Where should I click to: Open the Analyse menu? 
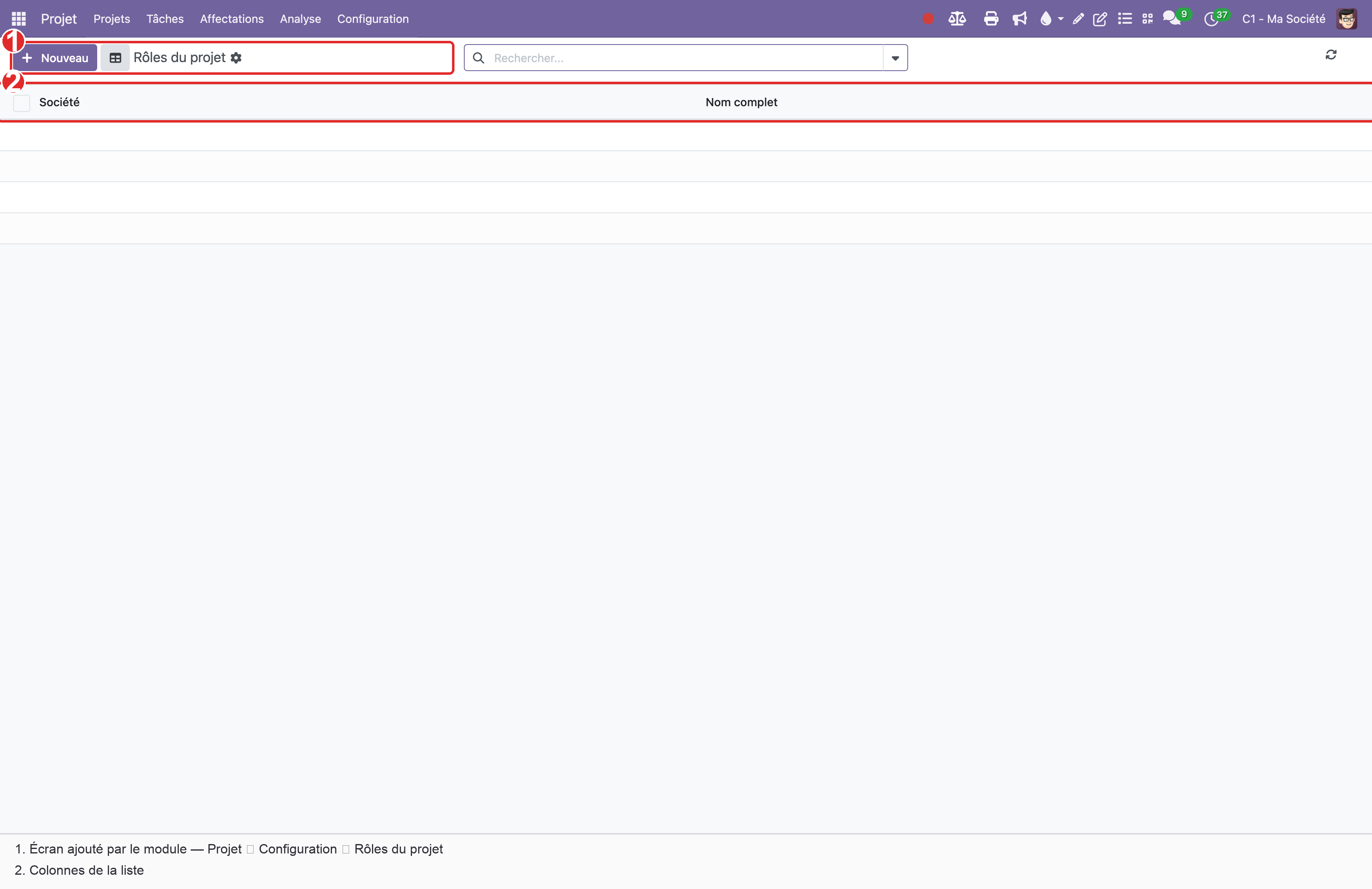(x=301, y=19)
